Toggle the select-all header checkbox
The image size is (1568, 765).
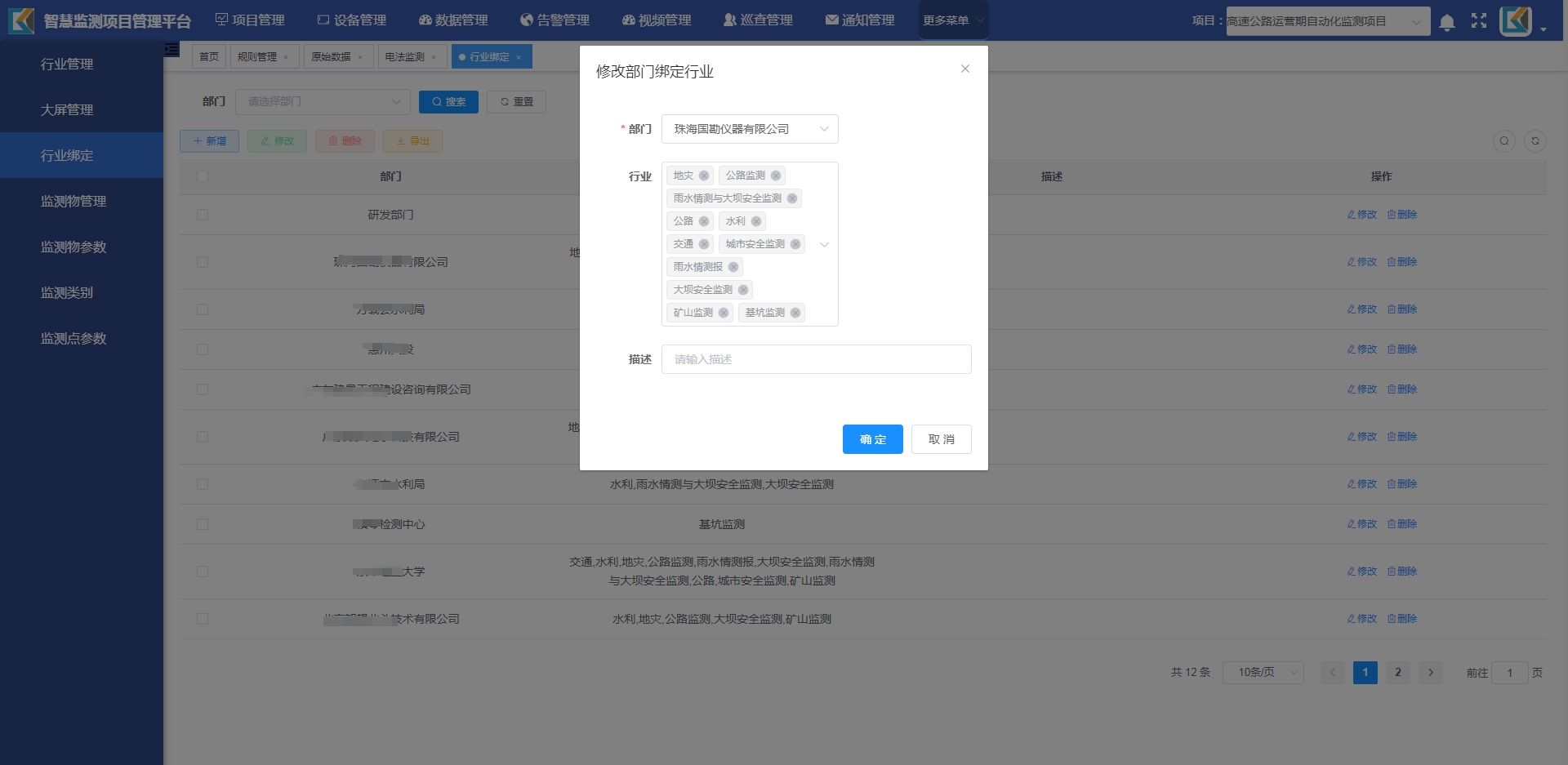203,176
